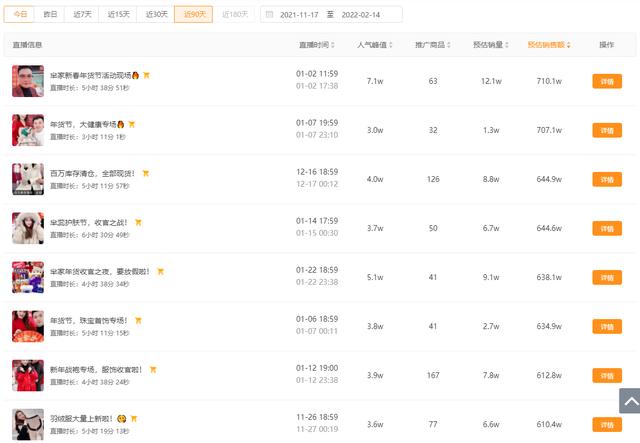Sort by 直播时间 column
Image resolution: width=640 pixels, height=443 pixels.
pyautogui.click(x=316, y=45)
